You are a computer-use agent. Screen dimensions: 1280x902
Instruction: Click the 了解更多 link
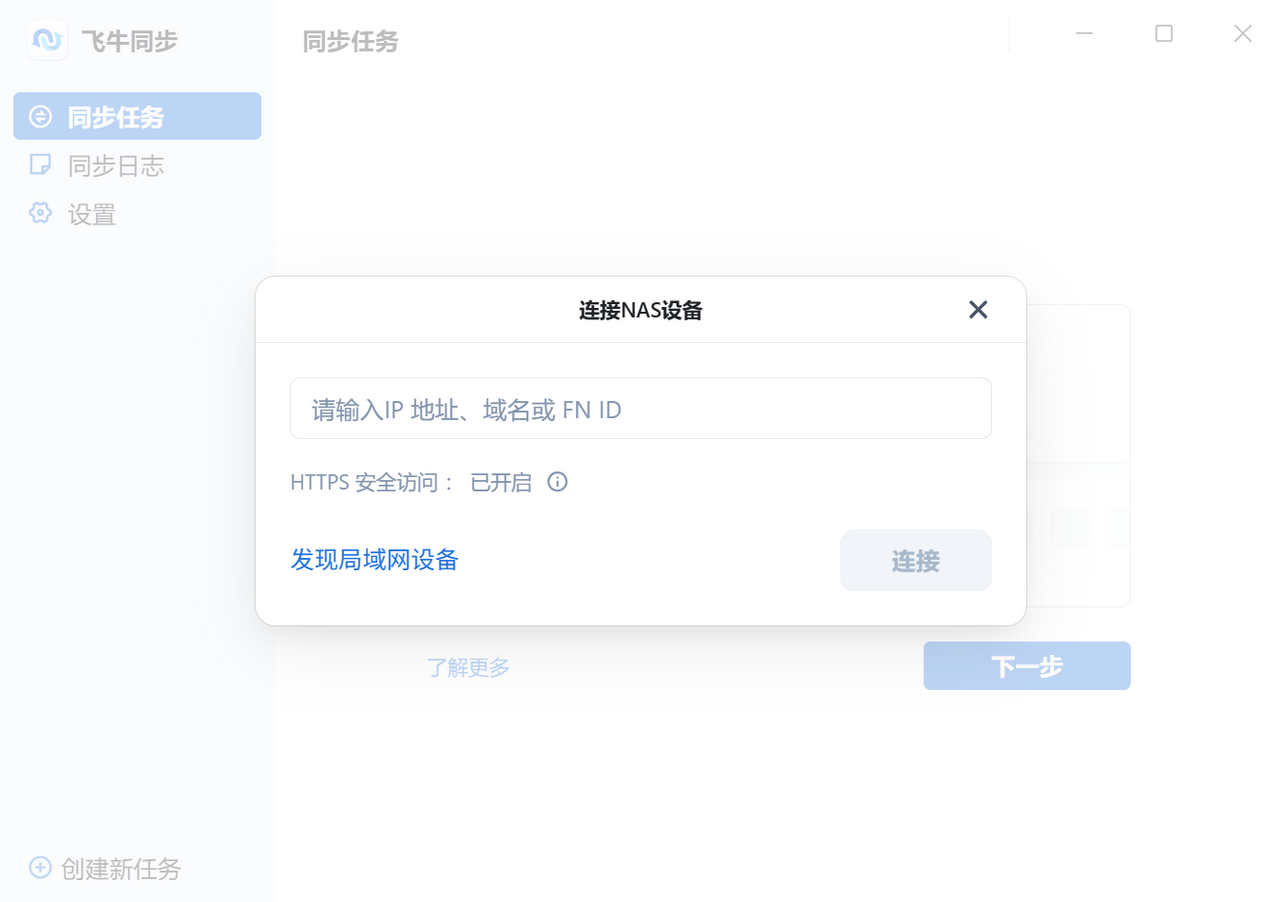click(x=468, y=667)
